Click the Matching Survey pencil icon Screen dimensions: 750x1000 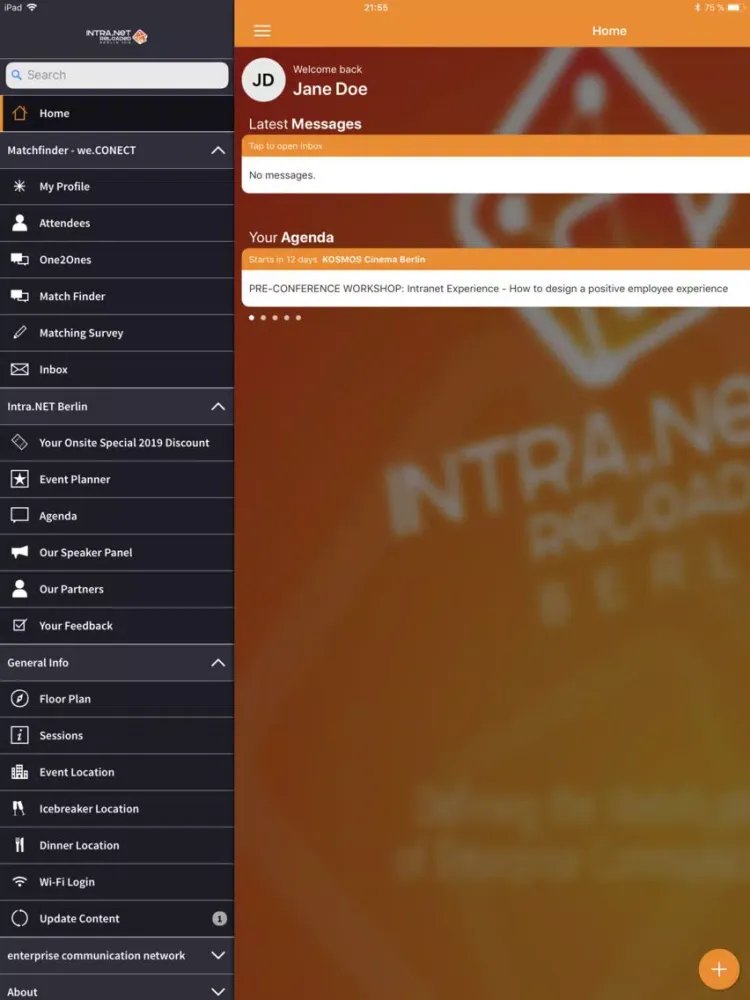click(x=20, y=332)
